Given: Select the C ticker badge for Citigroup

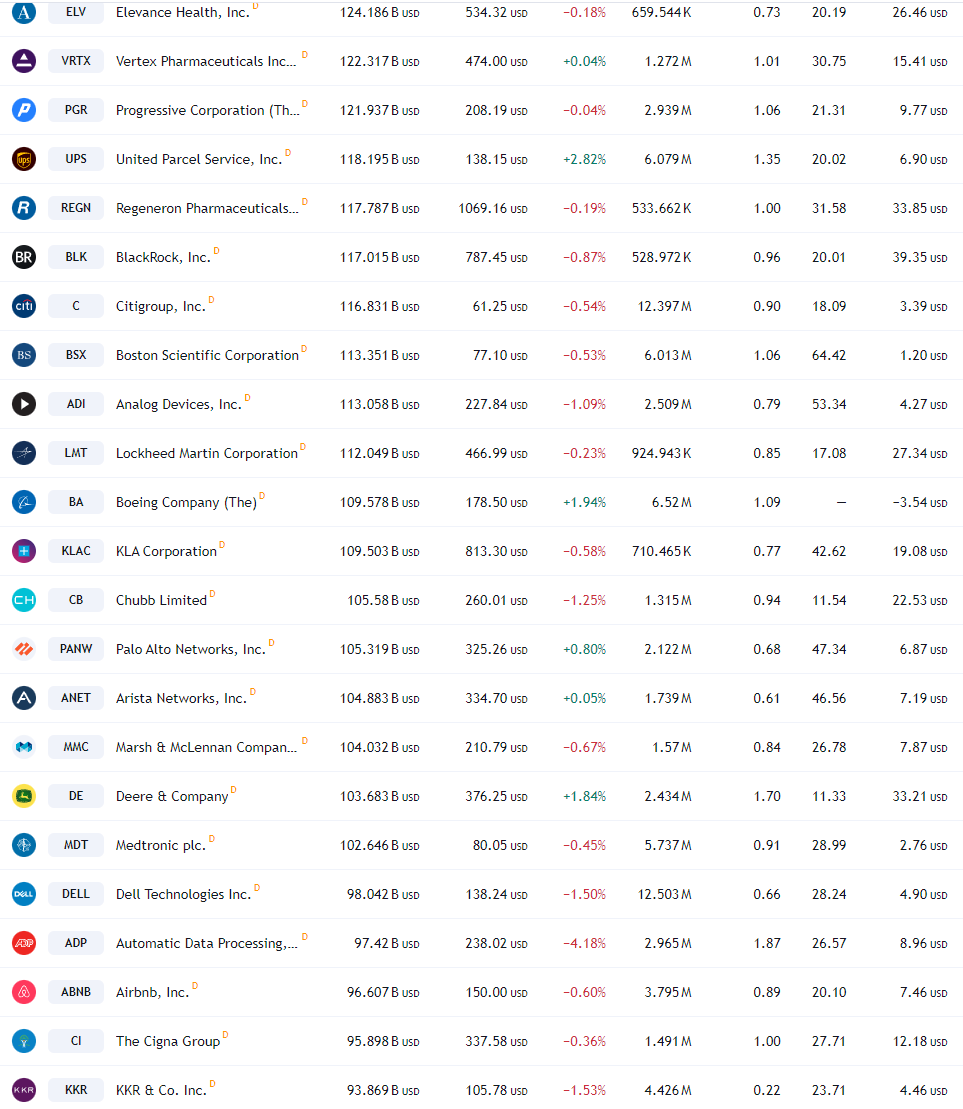Looking at the screenshot, I should (x=76, y=306).
